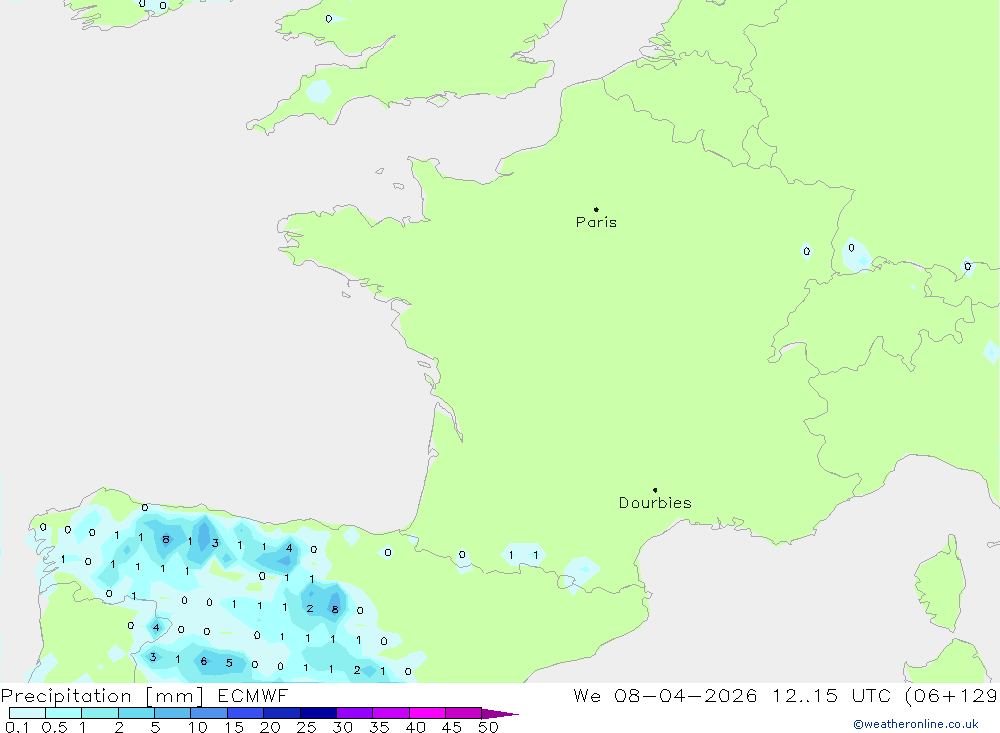1000x733 pixels.
Task: Pick the 30–35 mm violet legend swatch
Action: tap(355, 713)
